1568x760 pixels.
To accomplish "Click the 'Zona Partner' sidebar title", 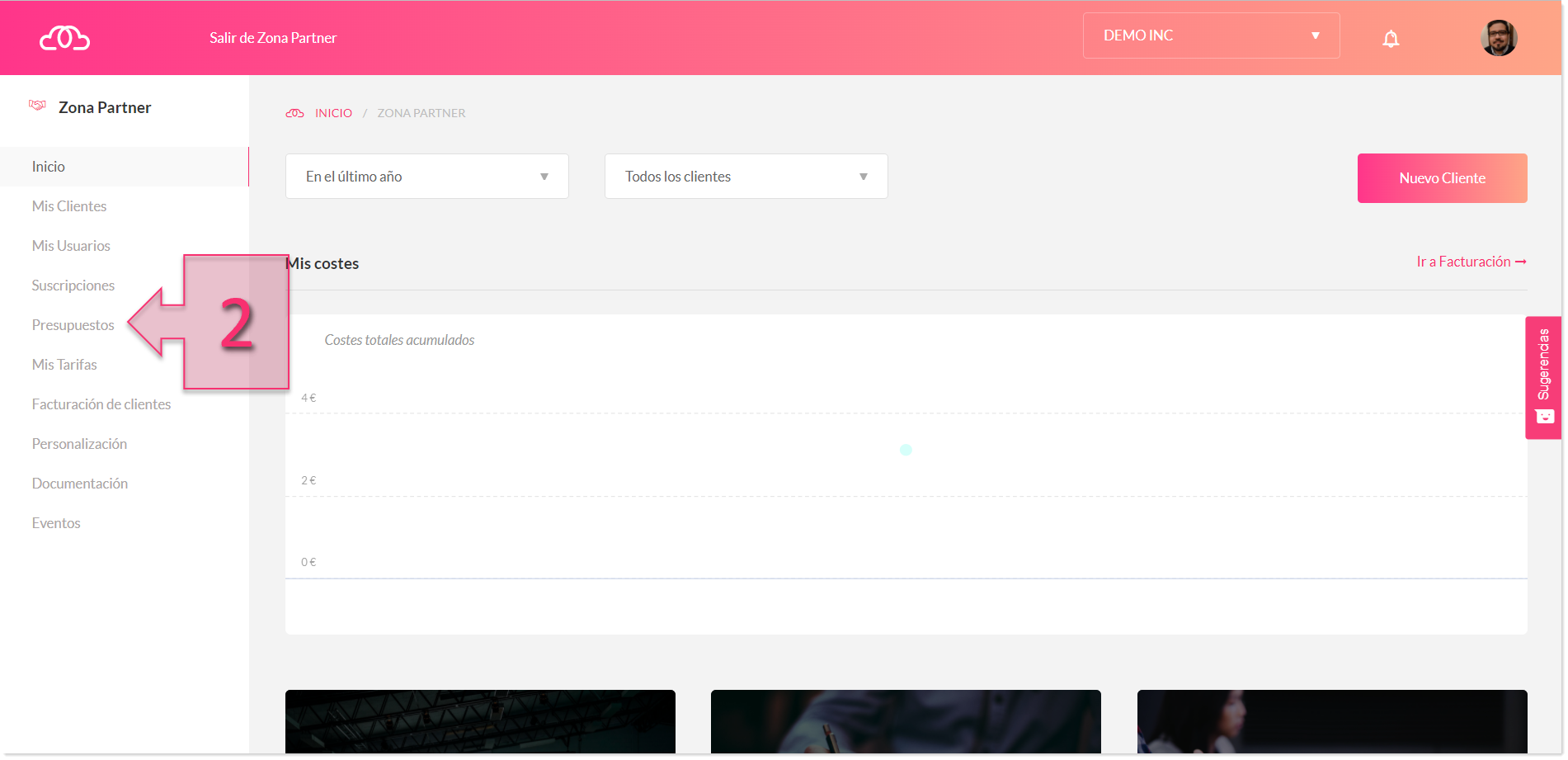I will tap(105, 107).
